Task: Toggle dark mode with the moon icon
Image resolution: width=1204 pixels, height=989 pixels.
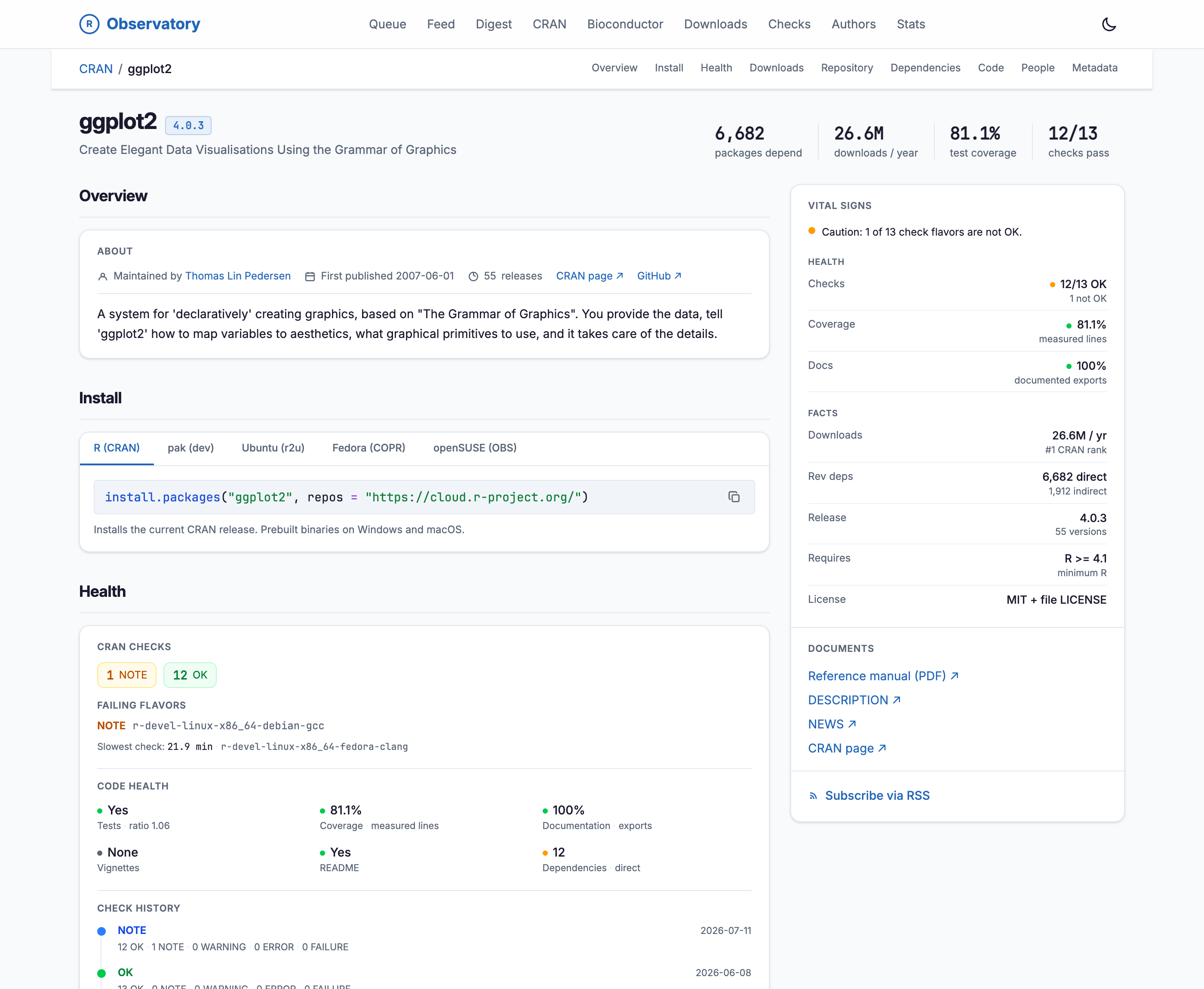Action: pos(1108,24)
